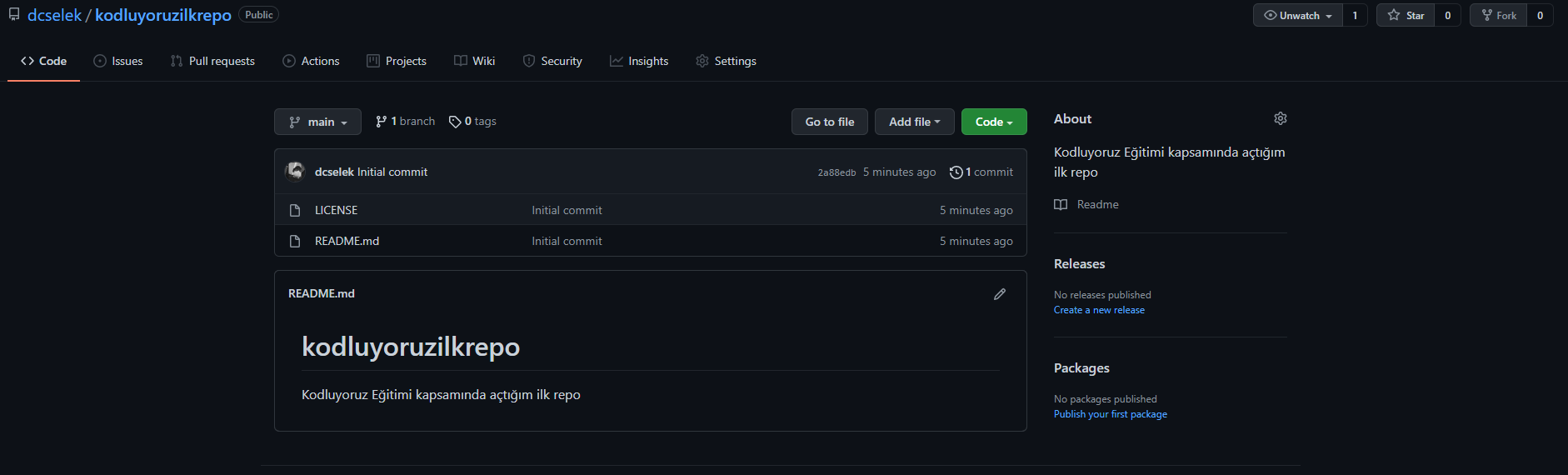Open the Pull requests tab
1568x475 pixels.
tap(212, 61)
